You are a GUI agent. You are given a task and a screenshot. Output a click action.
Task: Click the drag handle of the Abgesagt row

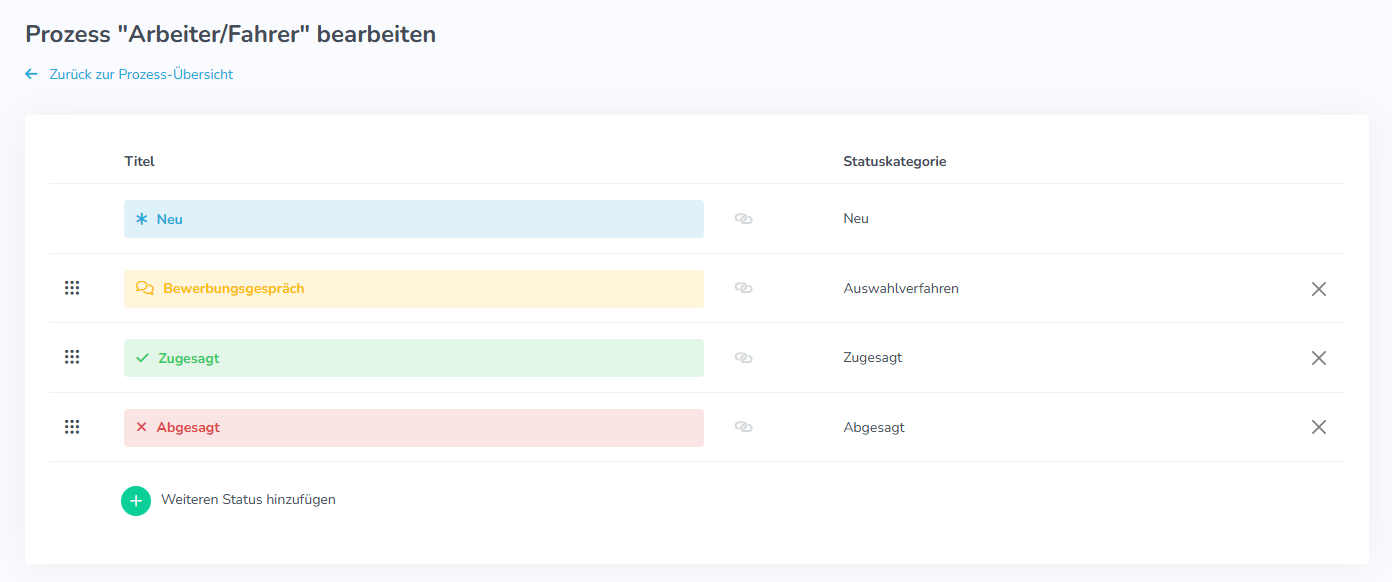click(72, 427)
